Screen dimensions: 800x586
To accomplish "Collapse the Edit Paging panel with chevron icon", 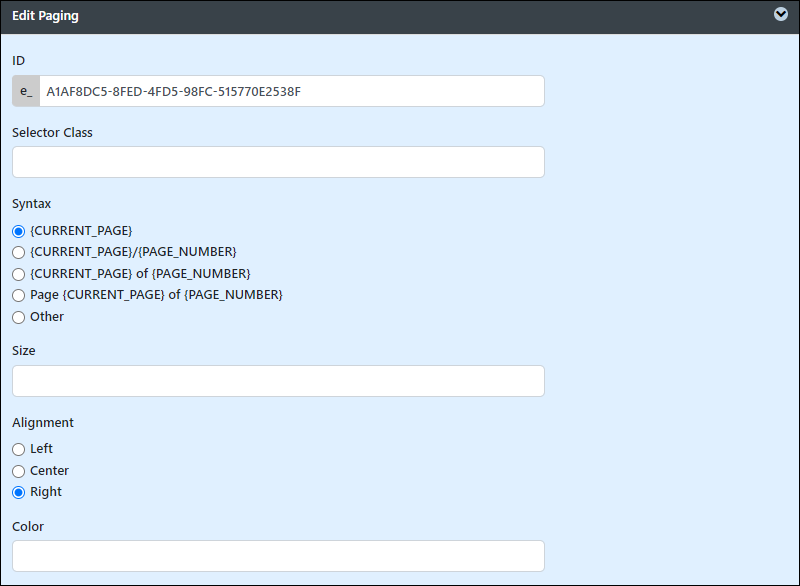I will click(x=780, y=14).
